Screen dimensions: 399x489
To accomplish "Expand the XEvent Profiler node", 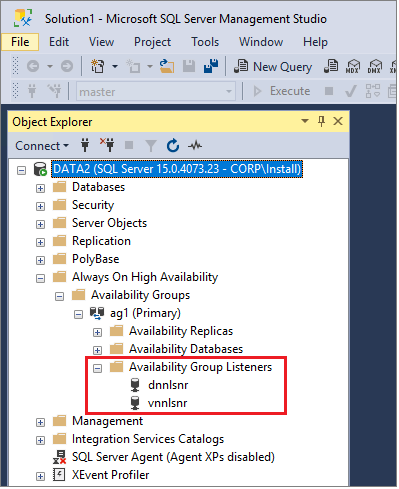I will [x=40, y=477].
